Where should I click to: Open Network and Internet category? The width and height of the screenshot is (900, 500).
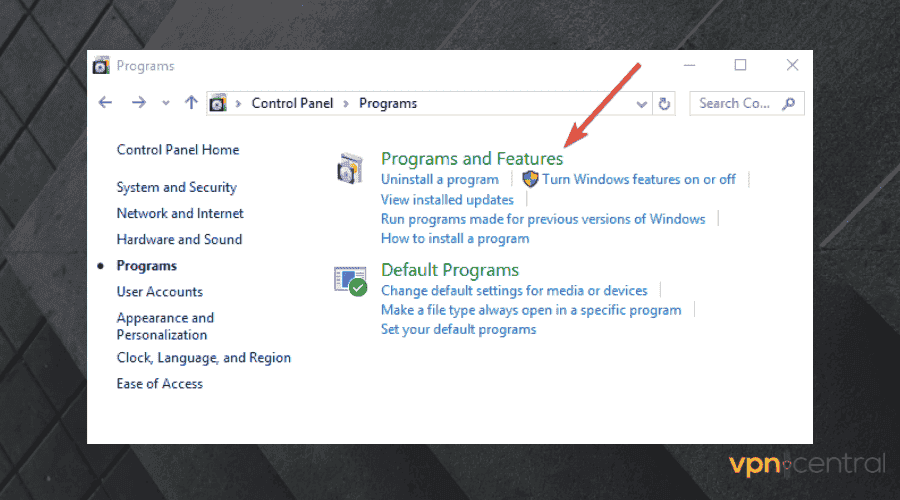[180, 214]
